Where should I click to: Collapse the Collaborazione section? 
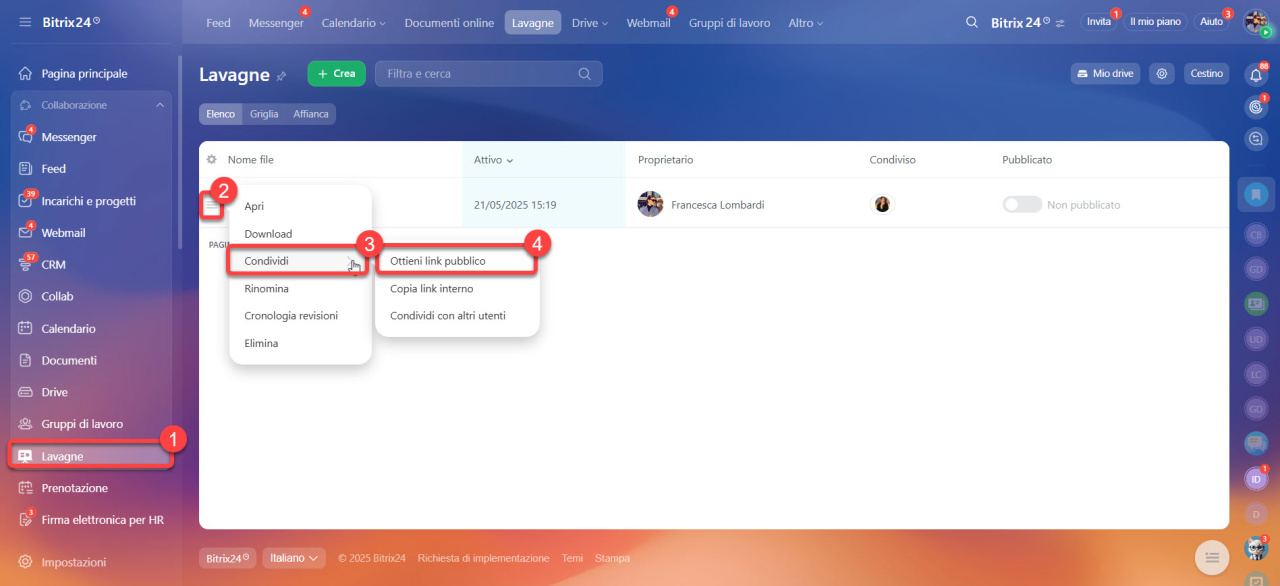tap(160, 105)
